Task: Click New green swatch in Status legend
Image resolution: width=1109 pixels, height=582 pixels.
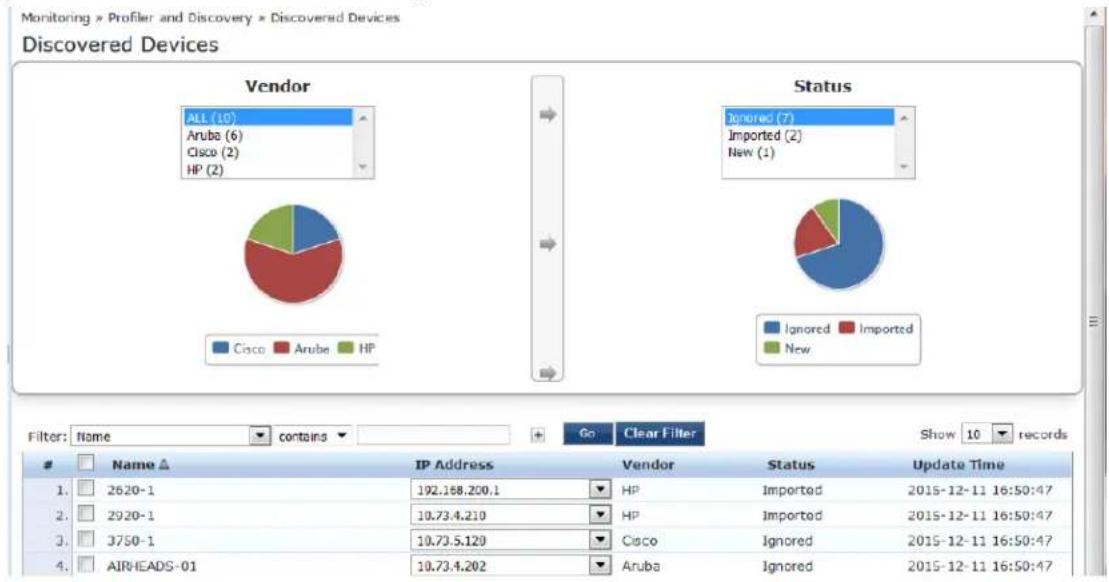Action: click(772, 348)
